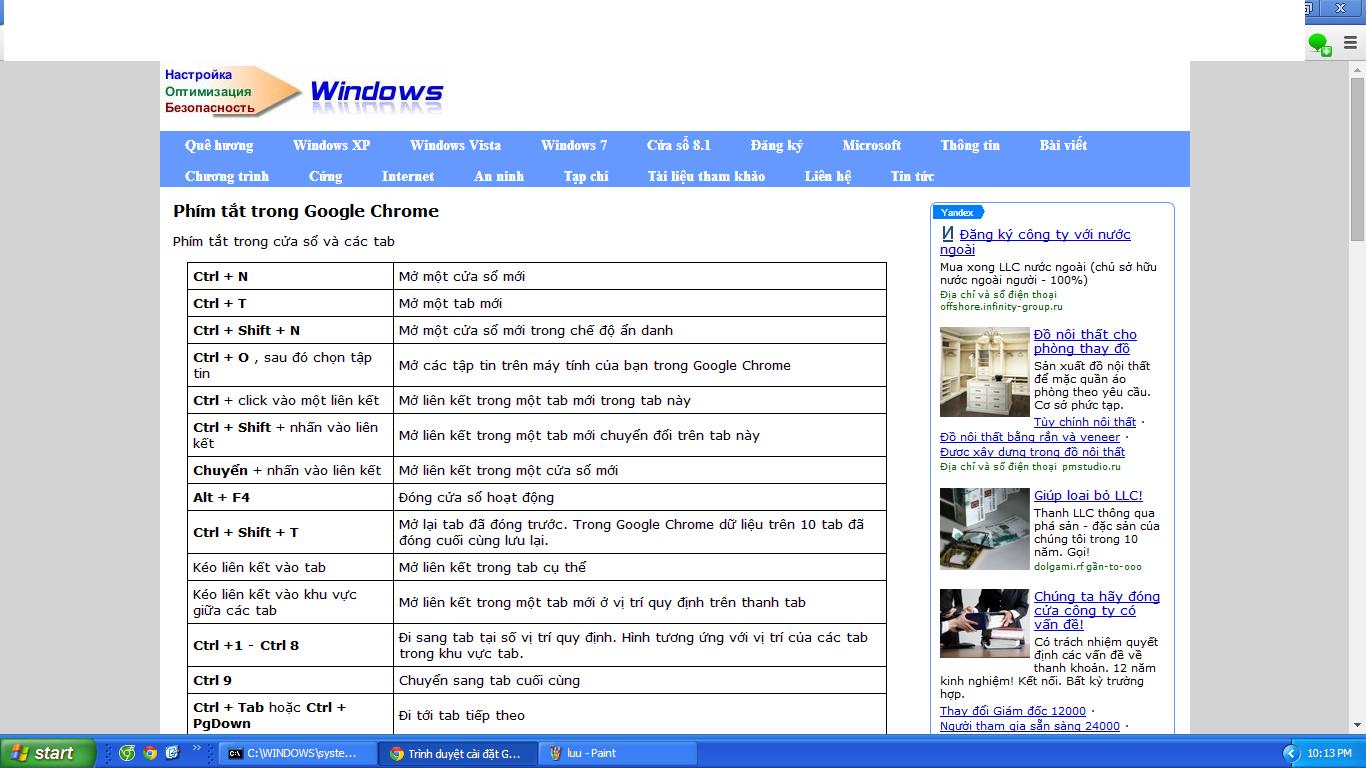Open the Chúng ta hãy đóng cửa công ty link
This screenshot has height=768, width=1366.
coord(1097,610)
